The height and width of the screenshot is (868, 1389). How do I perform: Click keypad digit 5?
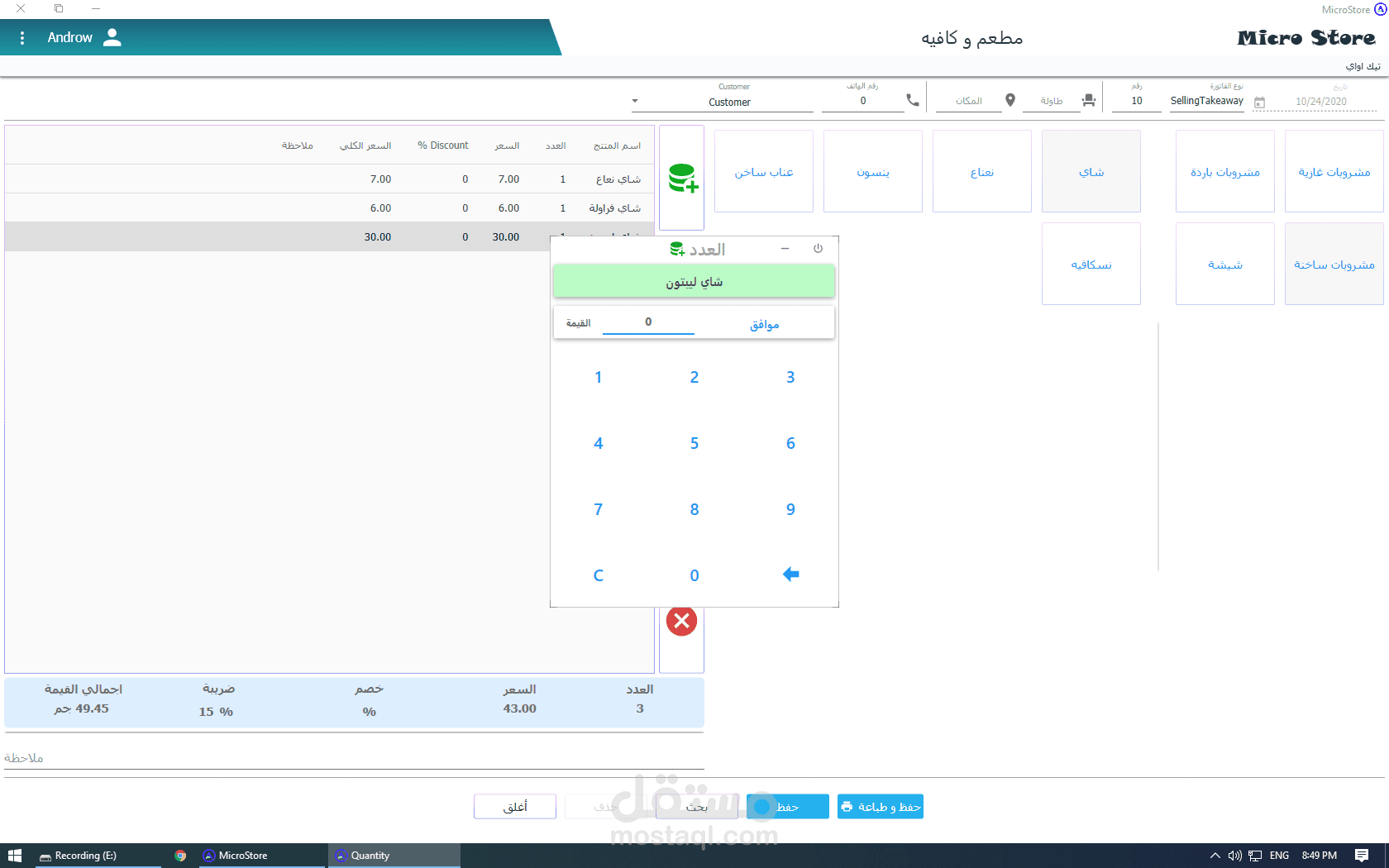[x=694, y=443]
